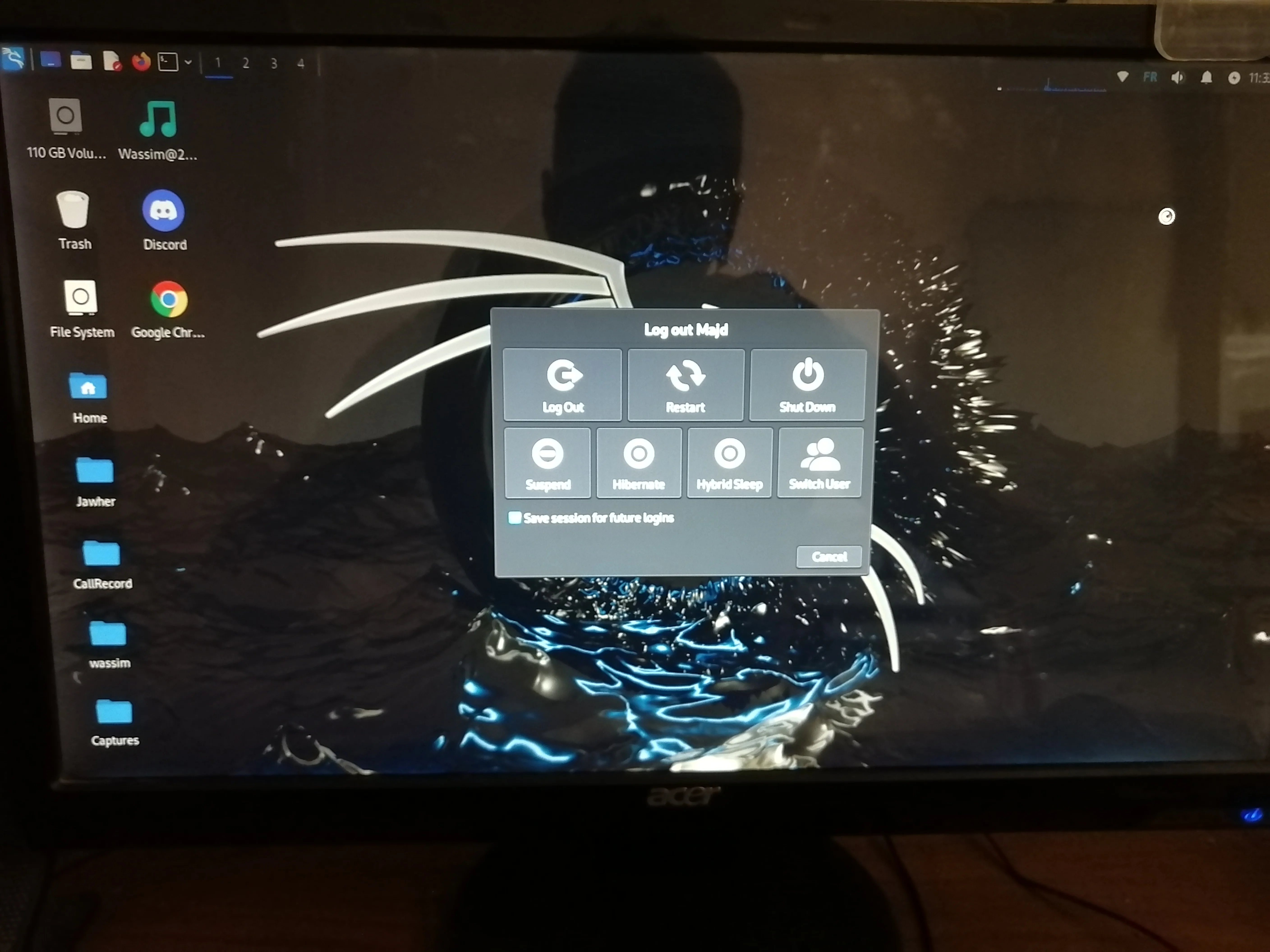Select the 110 GB Volume desktop icon

(x=66, y=128)
